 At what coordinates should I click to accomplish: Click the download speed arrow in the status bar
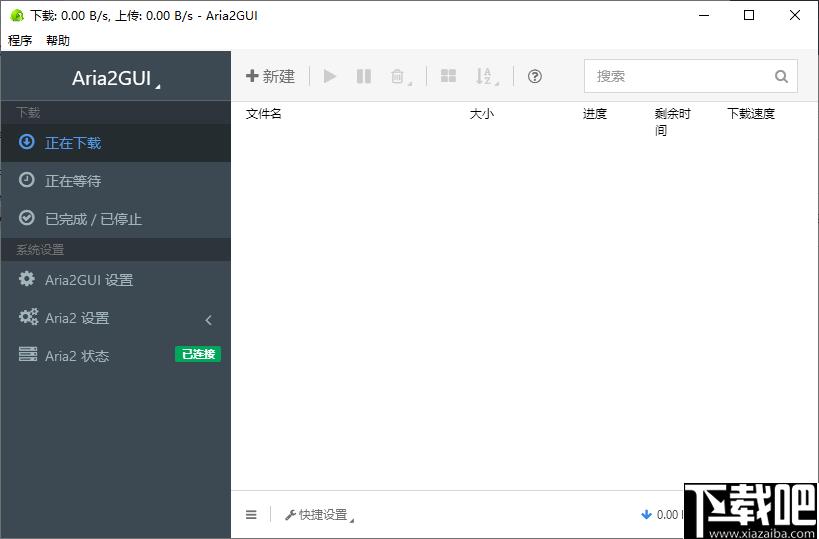tap(647, 515)
